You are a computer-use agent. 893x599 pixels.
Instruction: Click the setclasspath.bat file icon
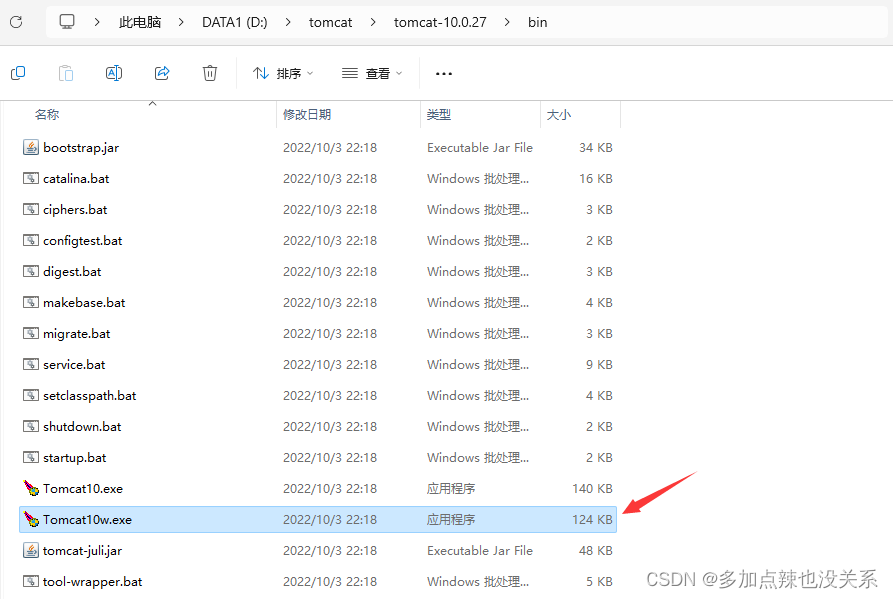pyautogui.click(x=31, y=395)
